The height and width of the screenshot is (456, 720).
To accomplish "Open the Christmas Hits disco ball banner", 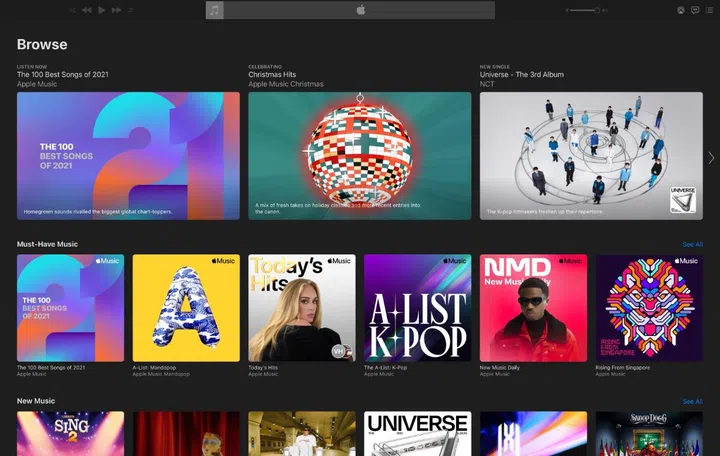I will (359, 156).
